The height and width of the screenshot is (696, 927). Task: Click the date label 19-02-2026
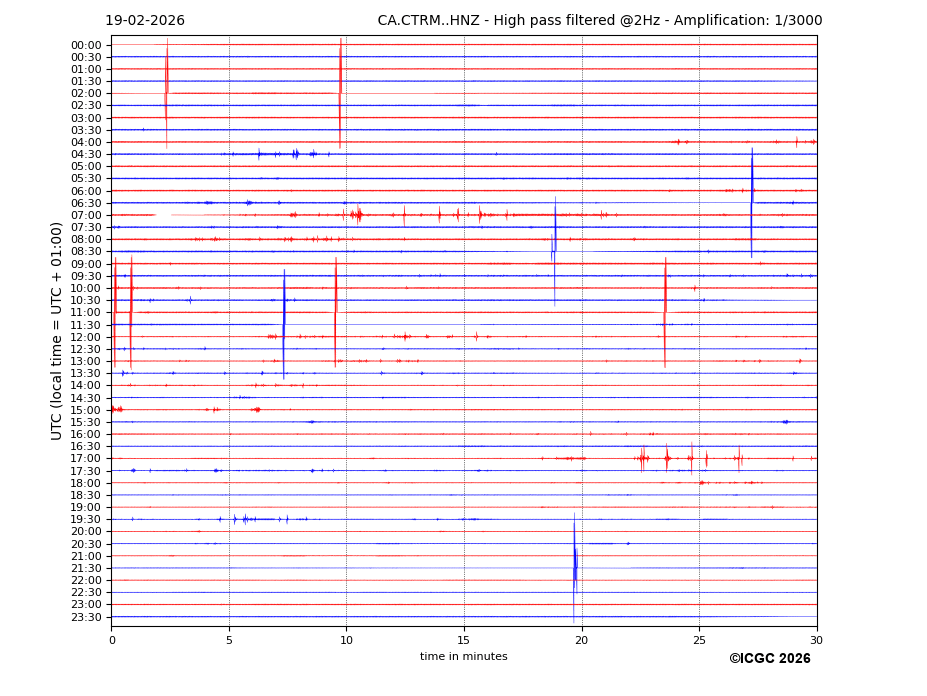point(145,21)
